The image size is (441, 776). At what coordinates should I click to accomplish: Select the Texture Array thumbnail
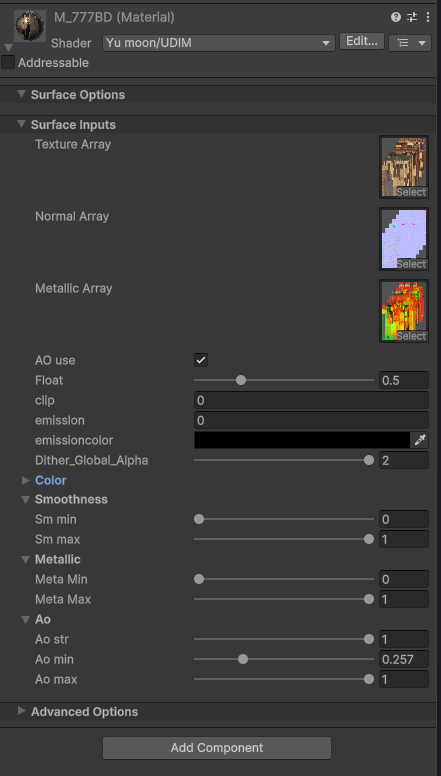[404, 167]
